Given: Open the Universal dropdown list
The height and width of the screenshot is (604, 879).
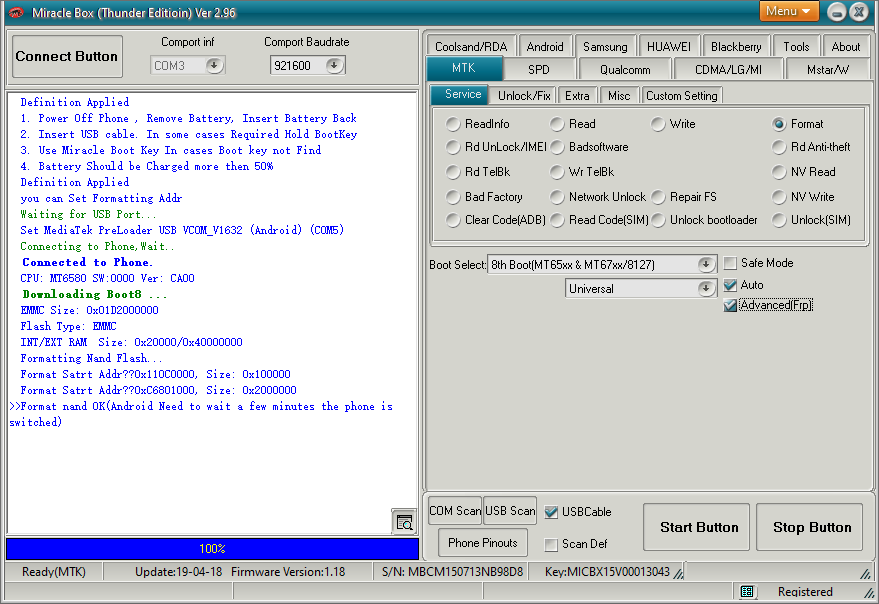Looking at the screenshot, I should click(705, 289).
